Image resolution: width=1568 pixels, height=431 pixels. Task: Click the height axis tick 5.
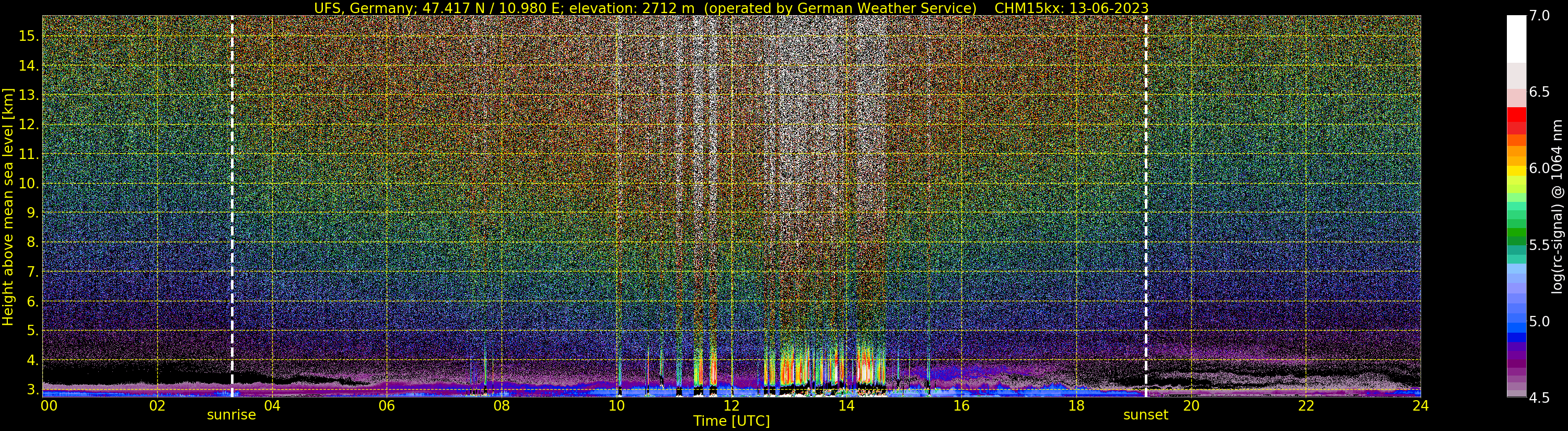point(32,331)
